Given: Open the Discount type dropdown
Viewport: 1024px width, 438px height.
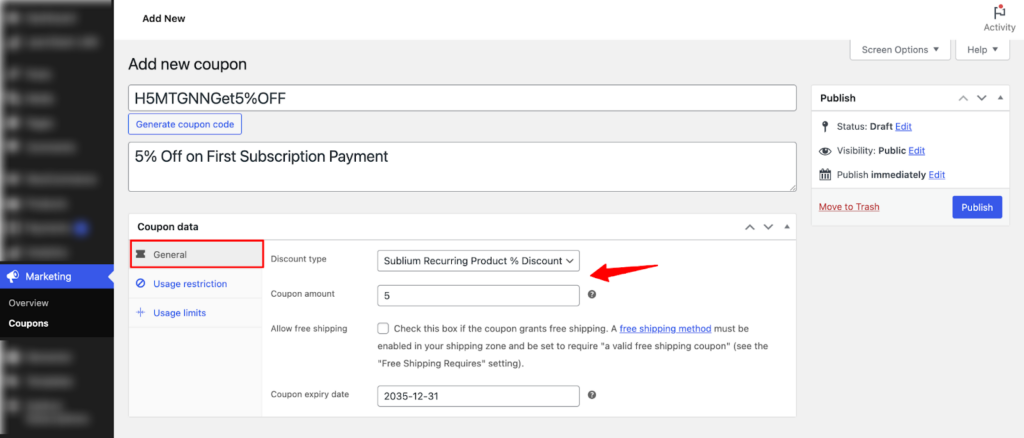Looking at the screenshot, I should (479, 261).
